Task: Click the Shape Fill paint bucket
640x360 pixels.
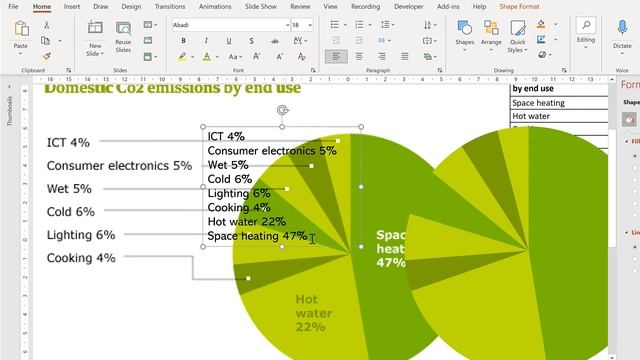Action: pos(541,24)
